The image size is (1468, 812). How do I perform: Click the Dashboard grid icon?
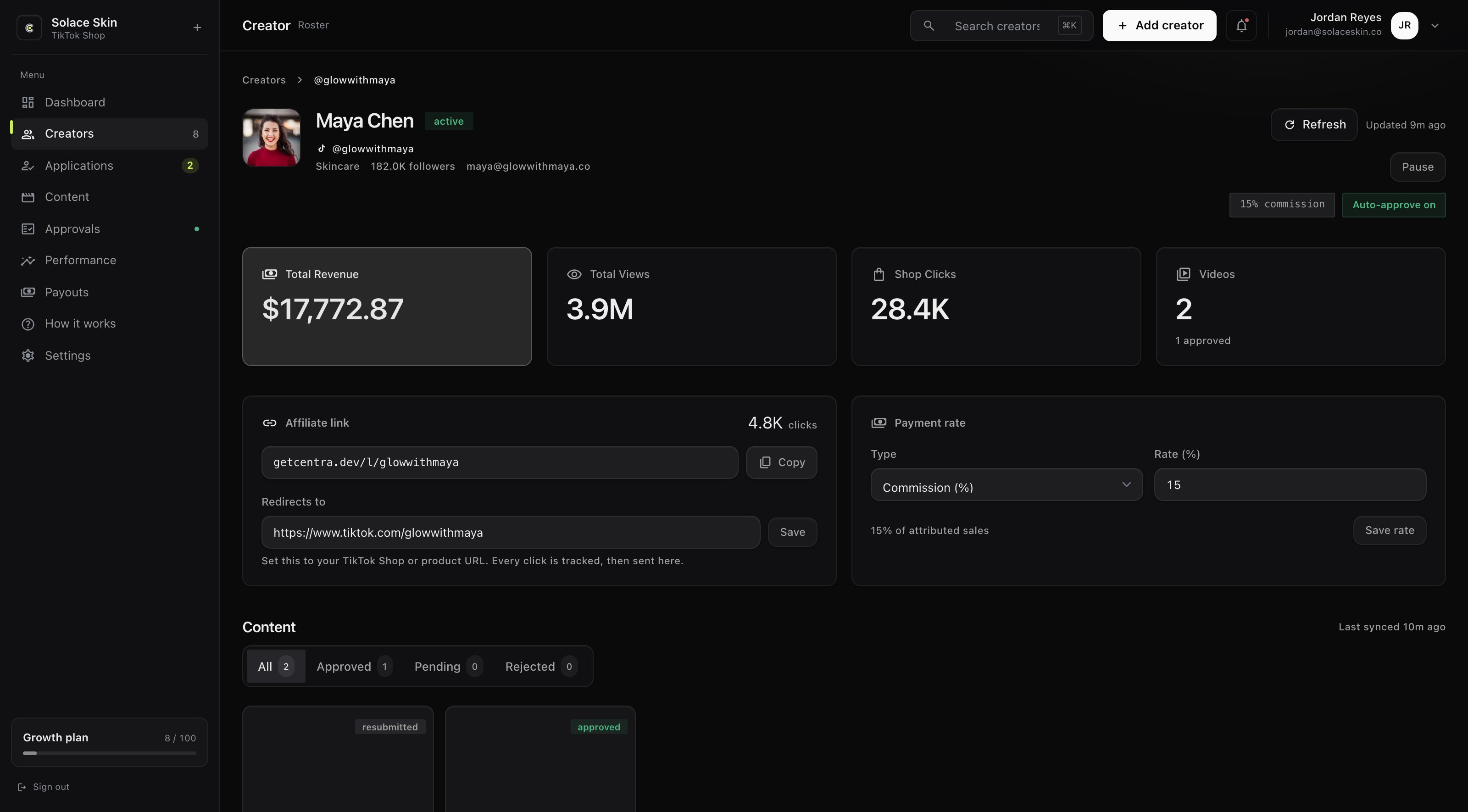click(x=28, y=103)
